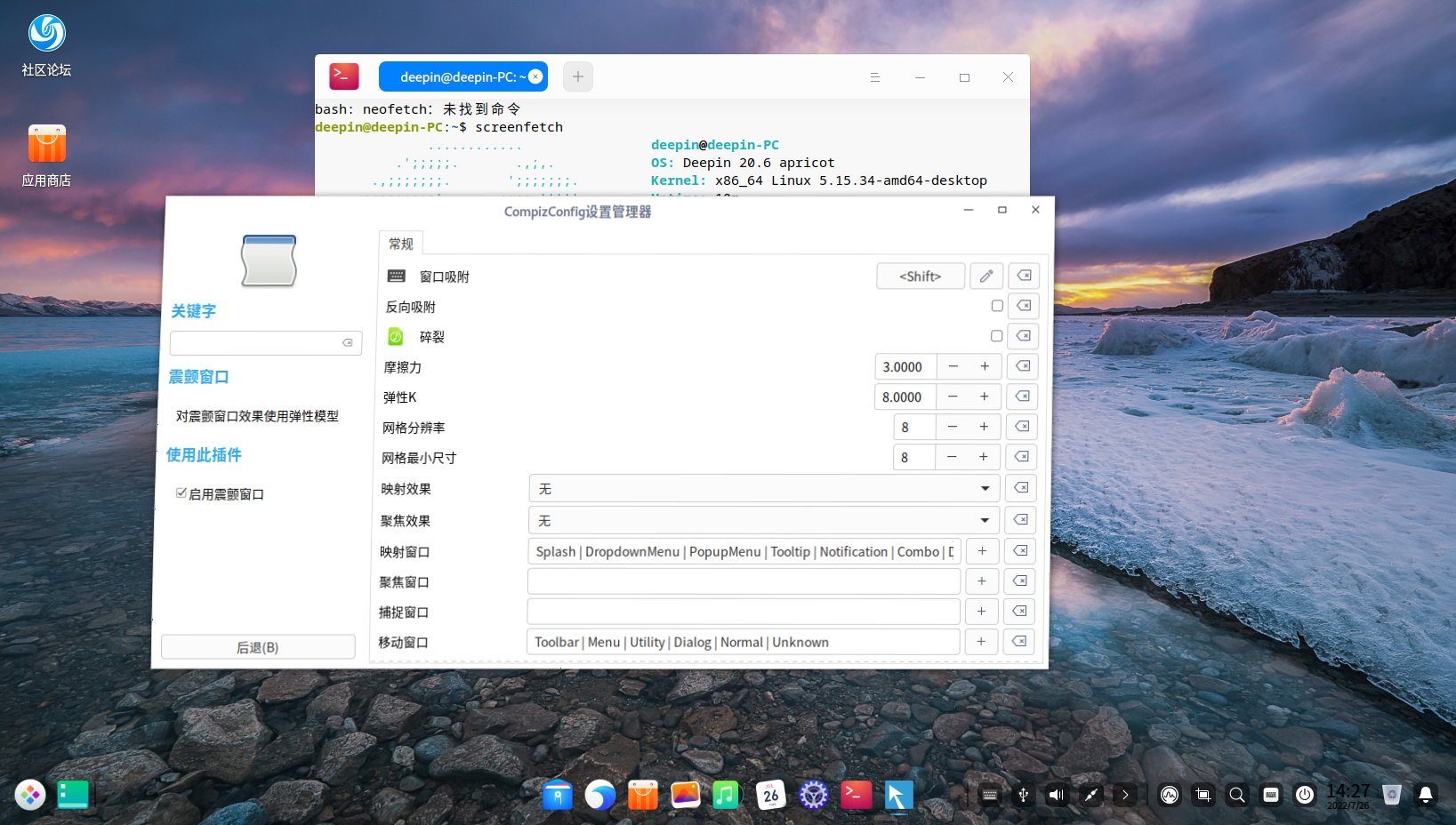Reset the 聚焦窗口 match to default

click(x=1019, y=581)
